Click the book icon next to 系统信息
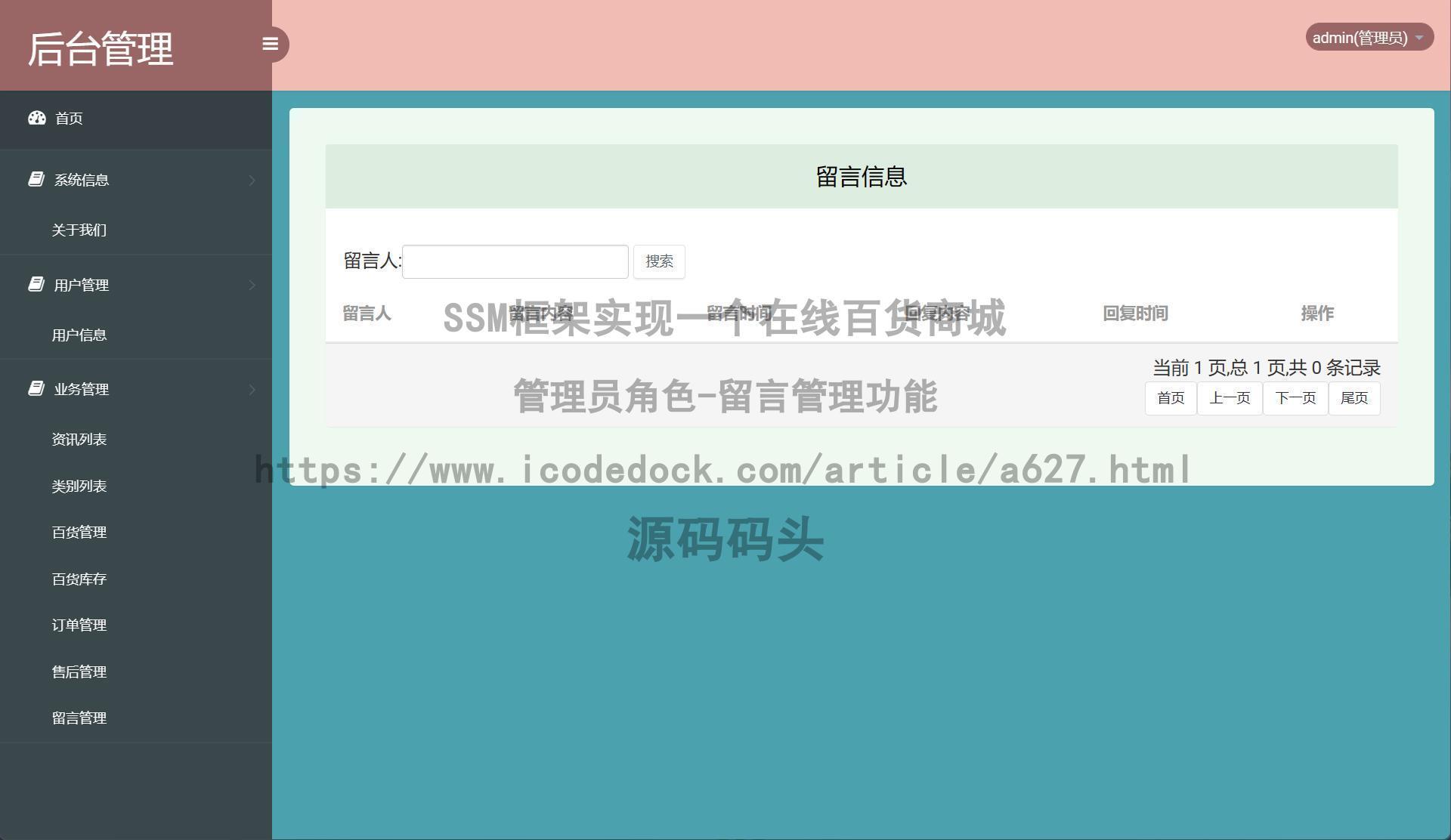This screenshot has height=840, width=1451. [36, 178]
